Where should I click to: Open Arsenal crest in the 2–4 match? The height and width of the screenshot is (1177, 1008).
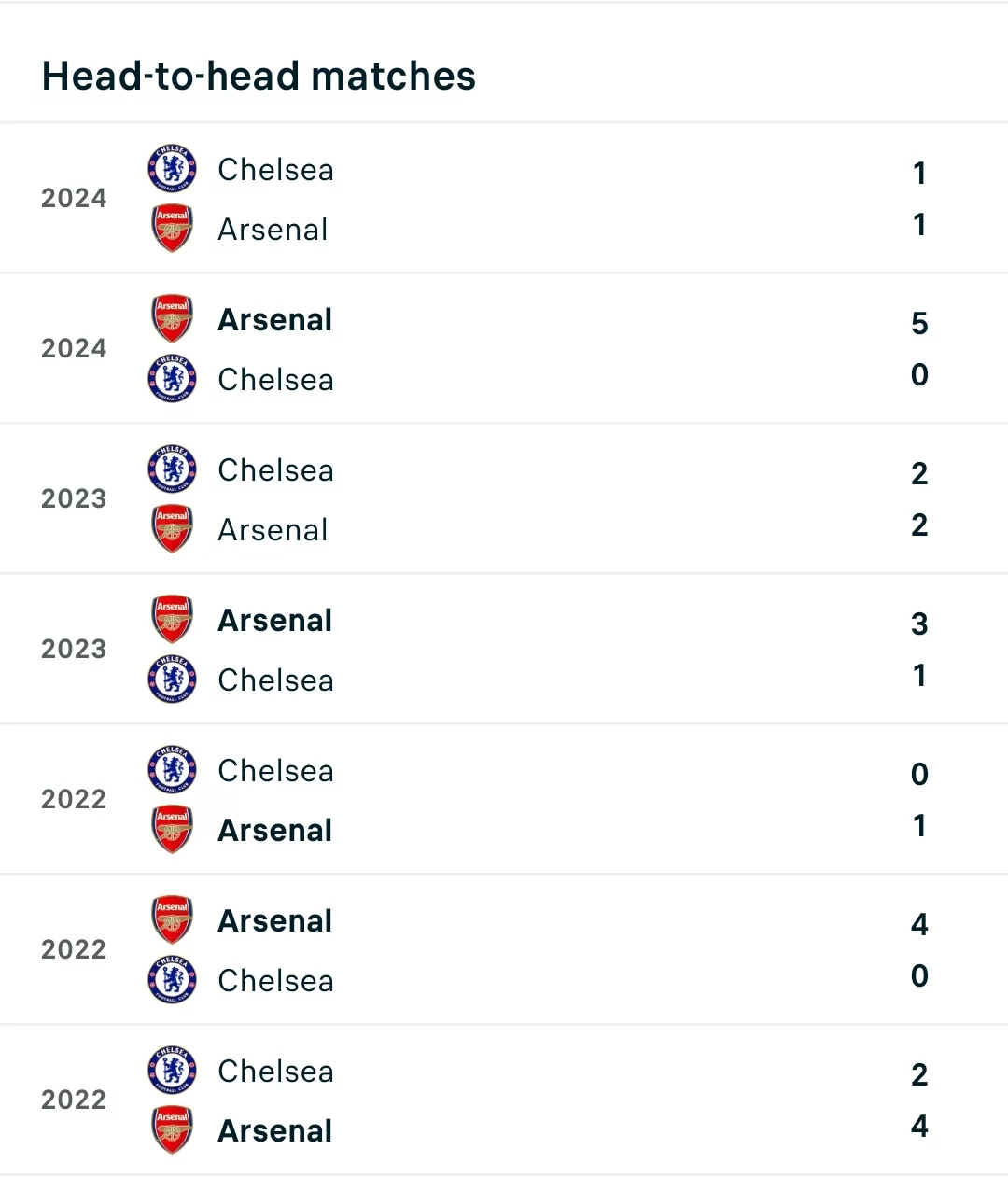coord(172,1130)
